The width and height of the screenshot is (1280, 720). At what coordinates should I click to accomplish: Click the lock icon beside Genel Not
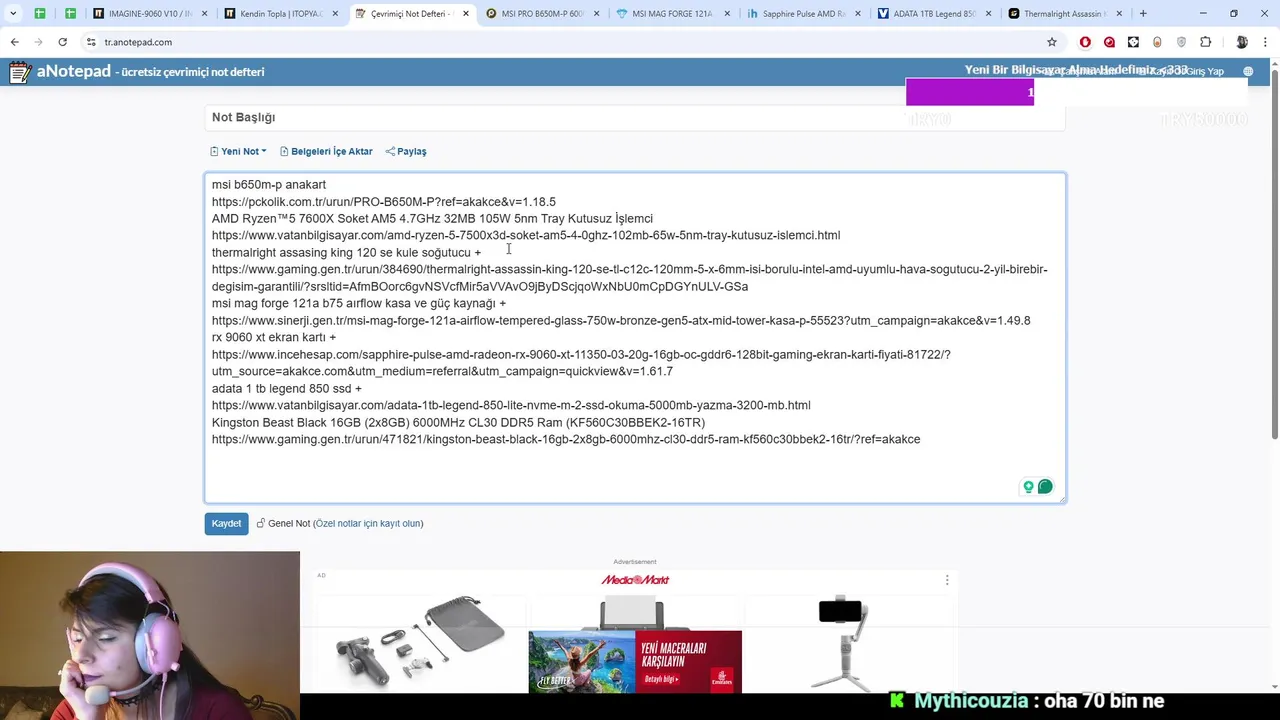[x=260, y=523]
